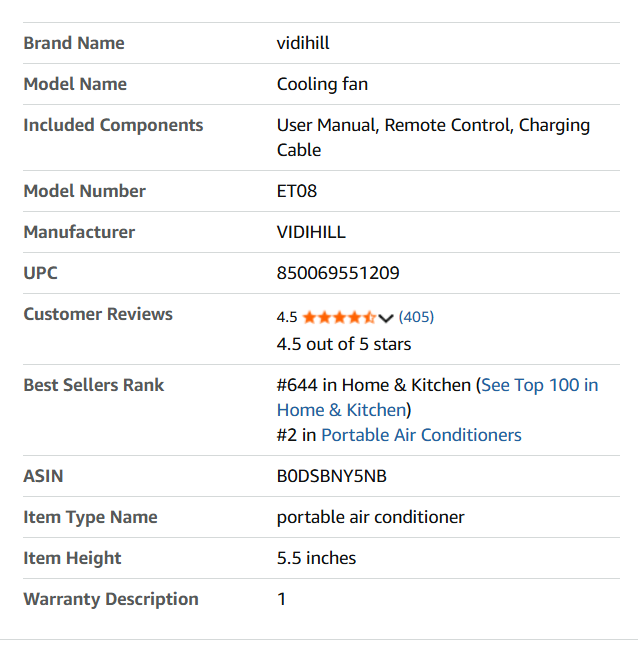This screenshot has height=657, width=638.
Task: Click the Item Type Name value
Action: (370, 517)
